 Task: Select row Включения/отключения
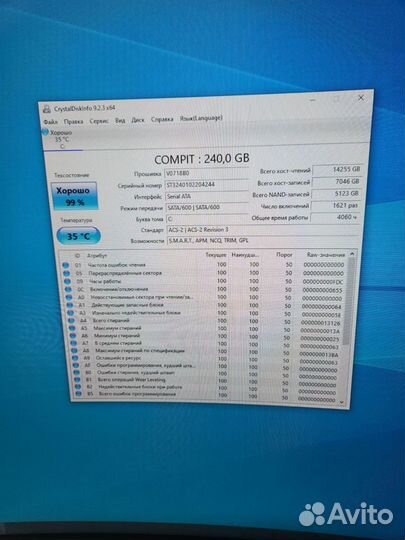[x=205, y=290]
